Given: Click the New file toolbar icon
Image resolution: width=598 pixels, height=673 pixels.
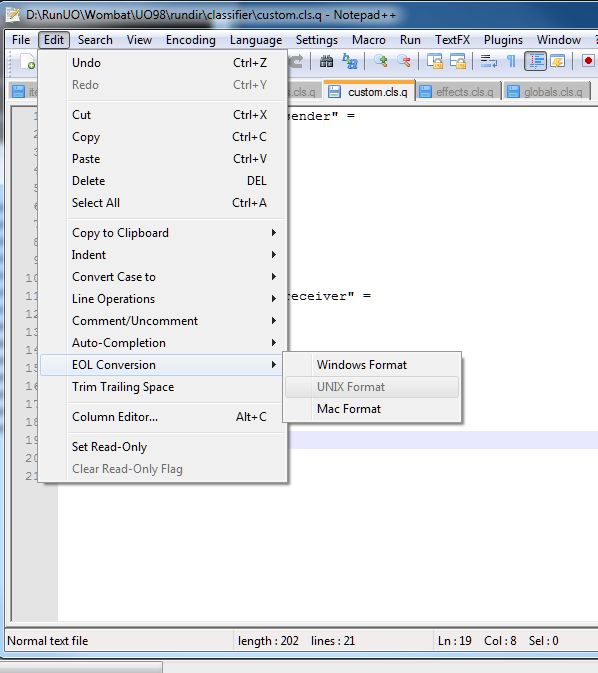Looking at the screenshot, I should click(x=28, y=62).
